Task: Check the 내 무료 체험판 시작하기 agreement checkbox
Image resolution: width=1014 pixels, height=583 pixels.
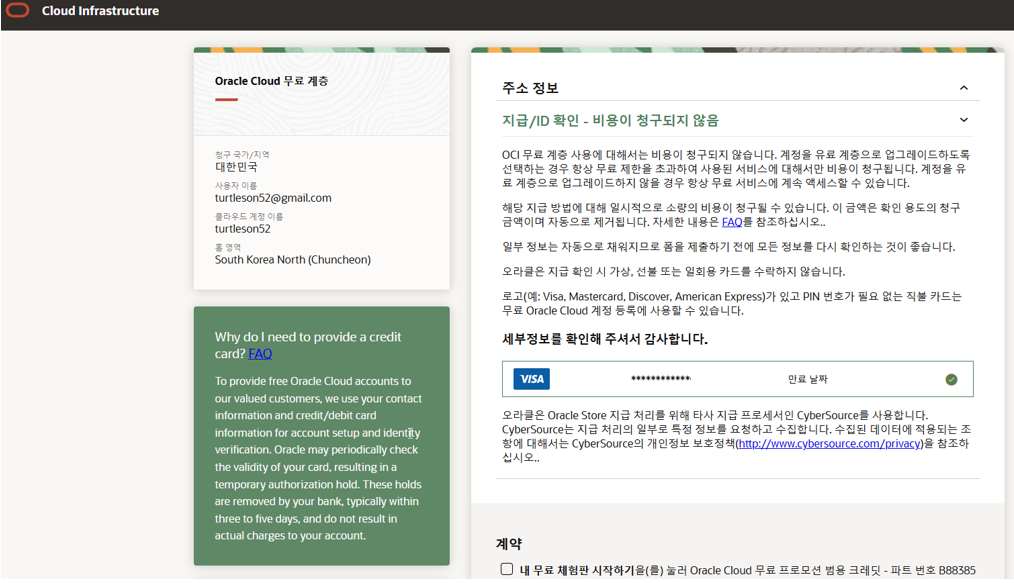Action: [x=507, y=569]
